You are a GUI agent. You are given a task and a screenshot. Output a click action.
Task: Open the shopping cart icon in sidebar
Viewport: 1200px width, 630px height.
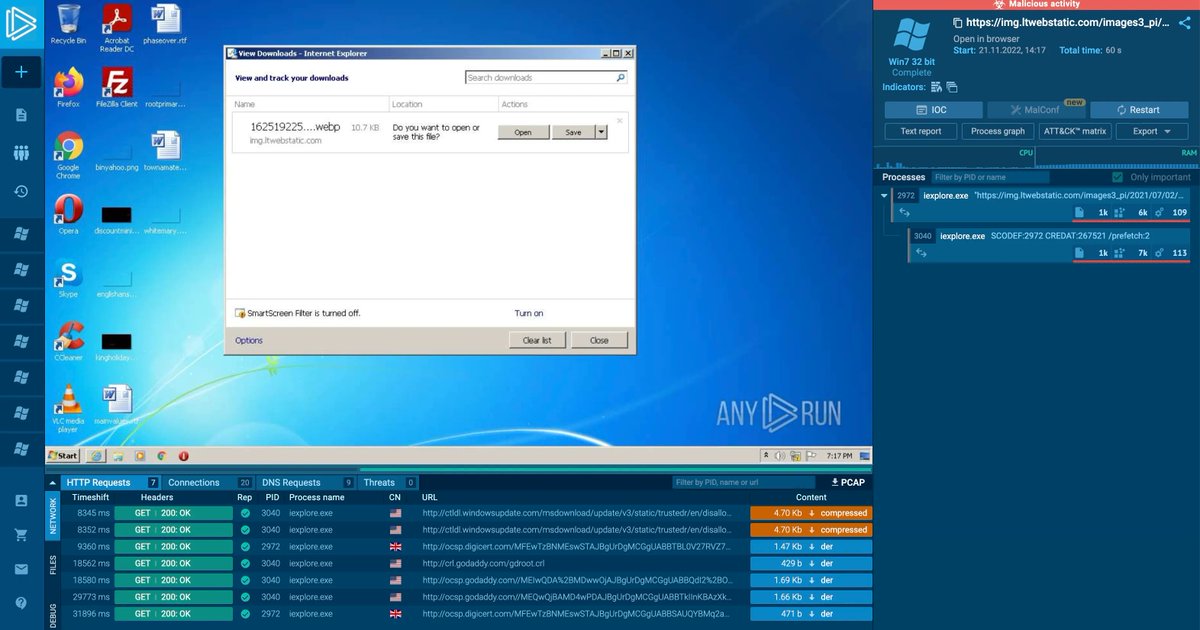coord(21,535)
